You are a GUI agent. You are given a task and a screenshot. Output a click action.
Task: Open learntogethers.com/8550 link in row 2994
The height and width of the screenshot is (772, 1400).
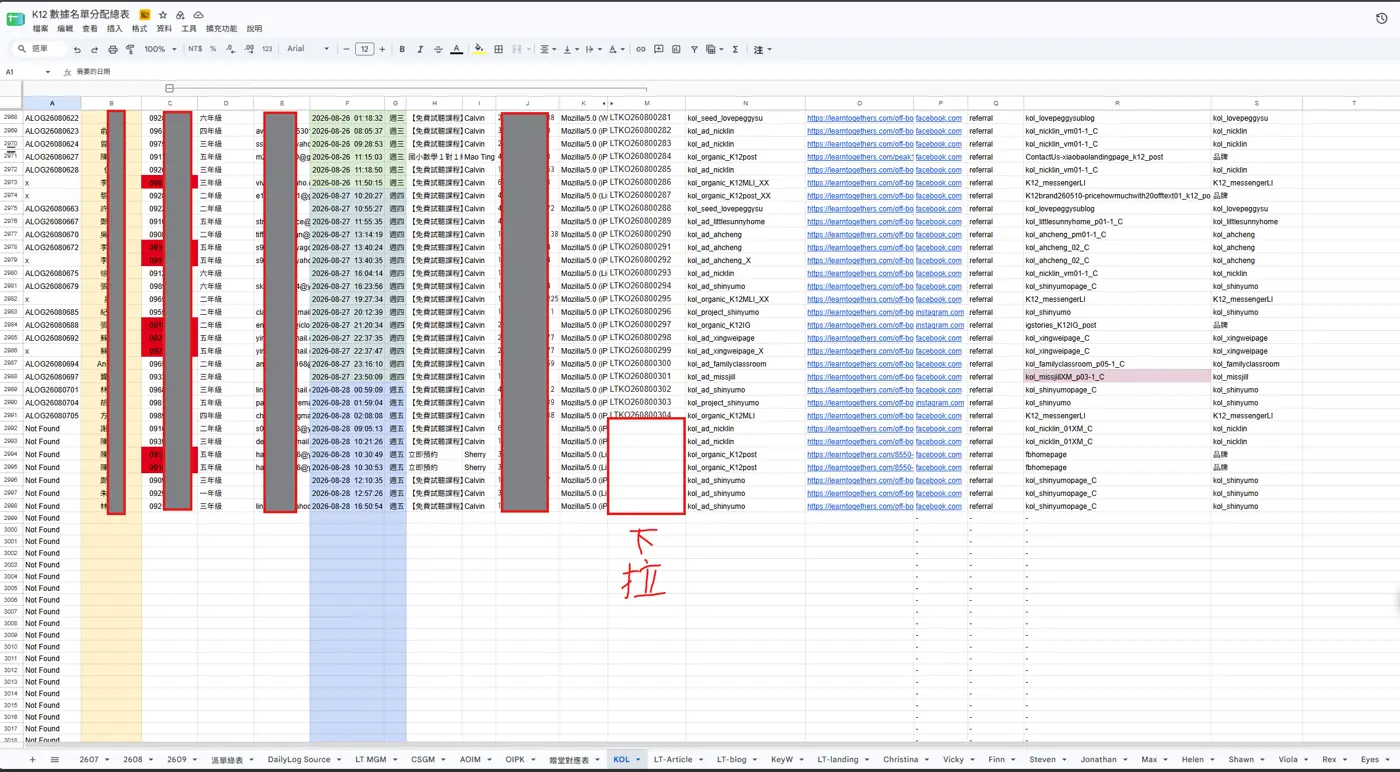[x=860, y=454]
